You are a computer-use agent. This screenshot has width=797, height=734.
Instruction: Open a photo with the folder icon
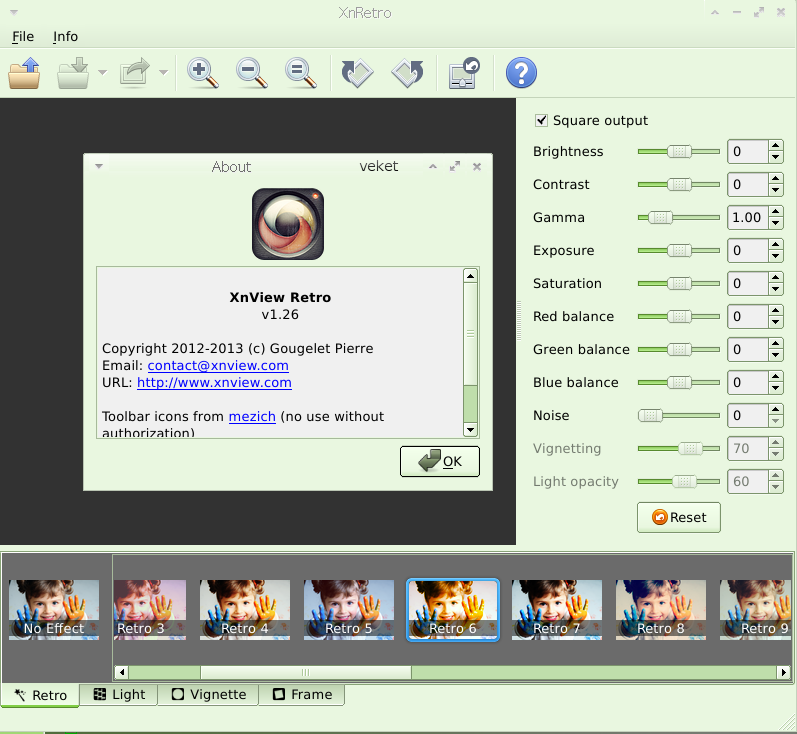pyautogui.click(x=24, y=73)
